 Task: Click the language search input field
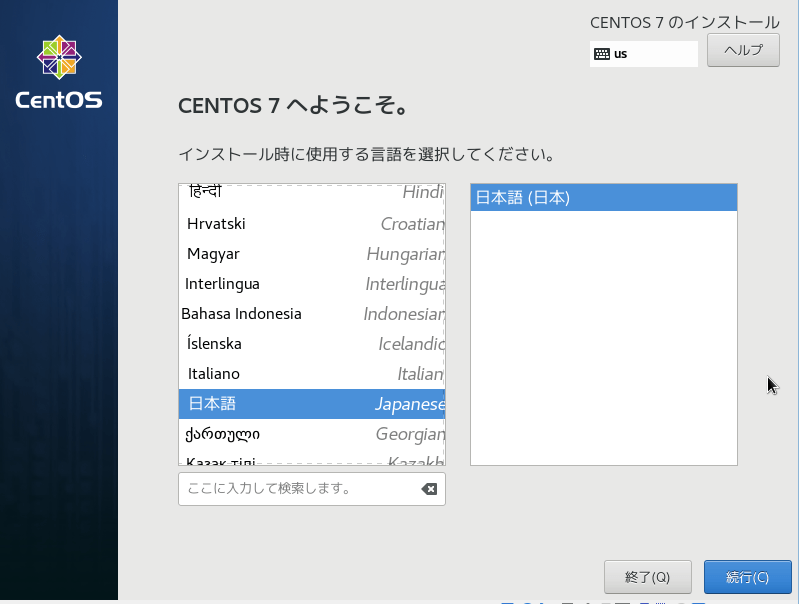298,489
